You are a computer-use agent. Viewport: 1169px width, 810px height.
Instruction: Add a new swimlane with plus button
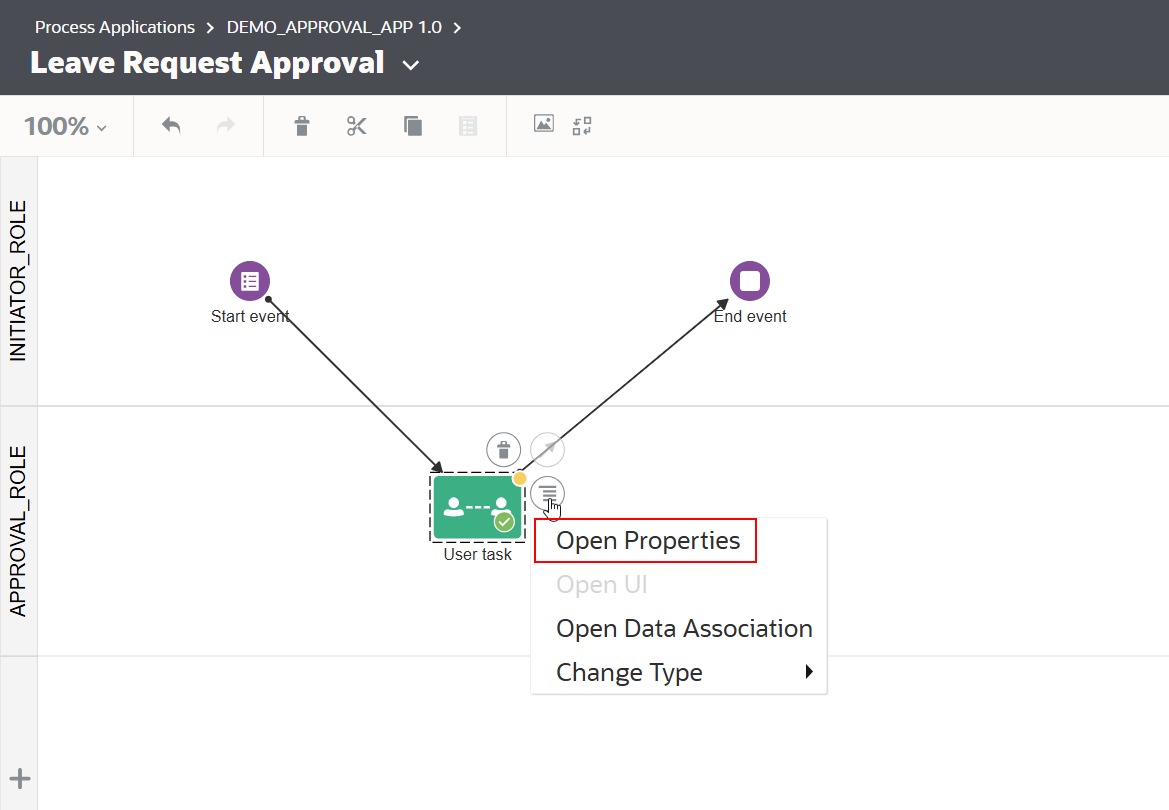tap(20, 780)
